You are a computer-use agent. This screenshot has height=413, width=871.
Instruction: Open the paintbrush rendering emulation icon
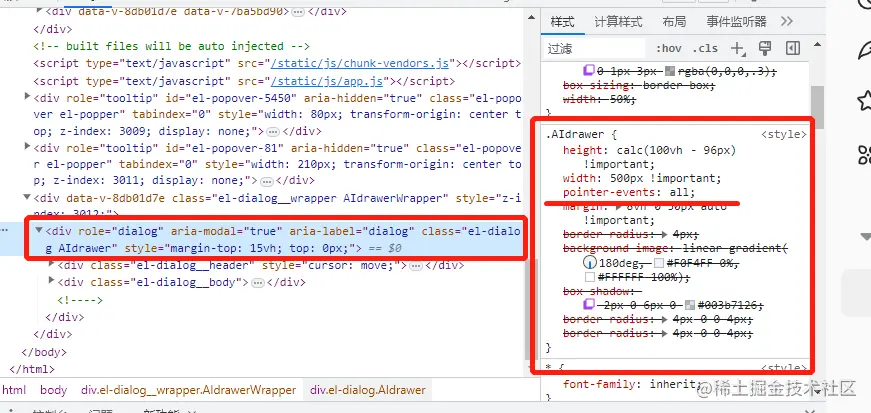click(x=765, y=48)
